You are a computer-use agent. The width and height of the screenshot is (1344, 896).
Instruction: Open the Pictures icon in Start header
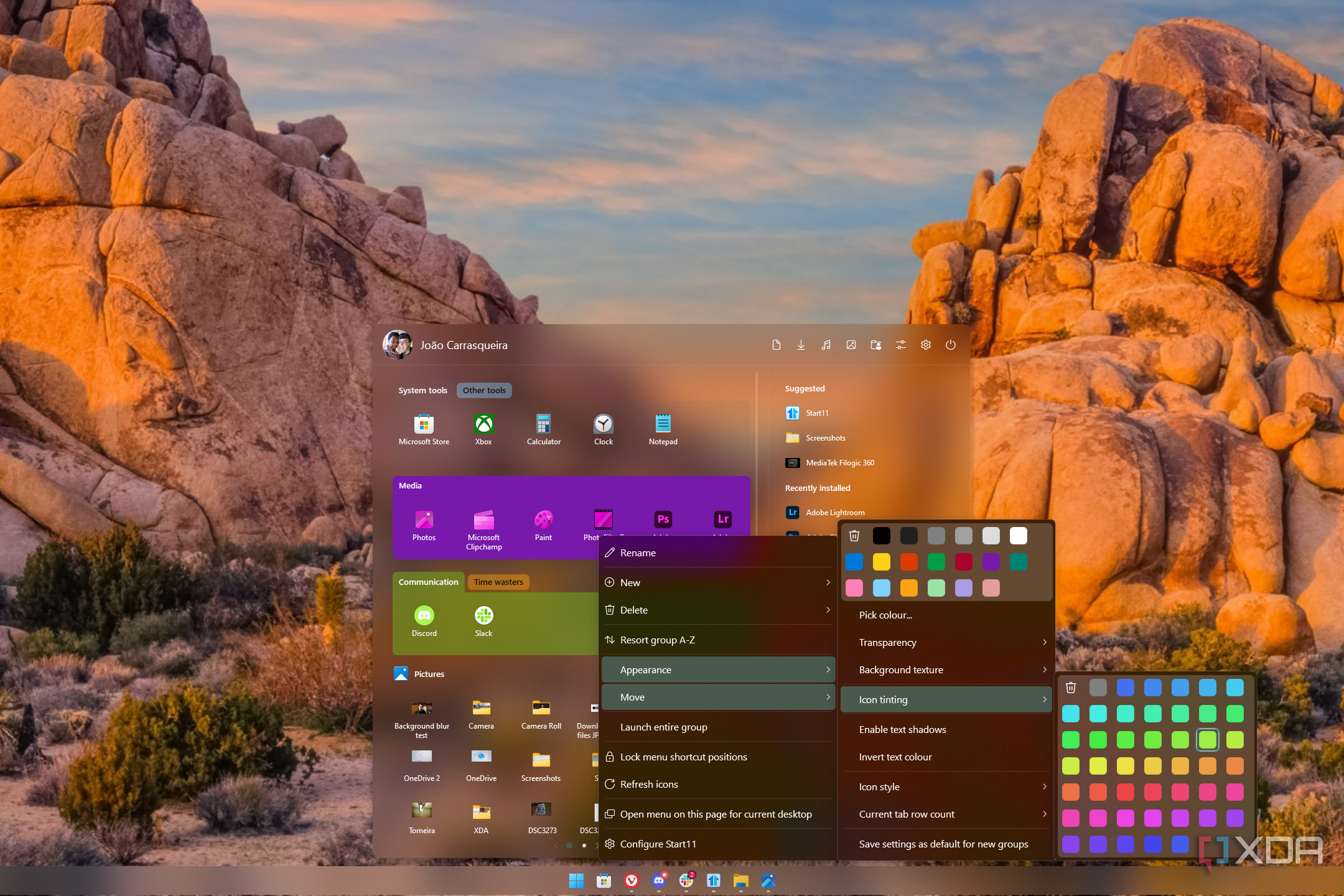[851, 345]
